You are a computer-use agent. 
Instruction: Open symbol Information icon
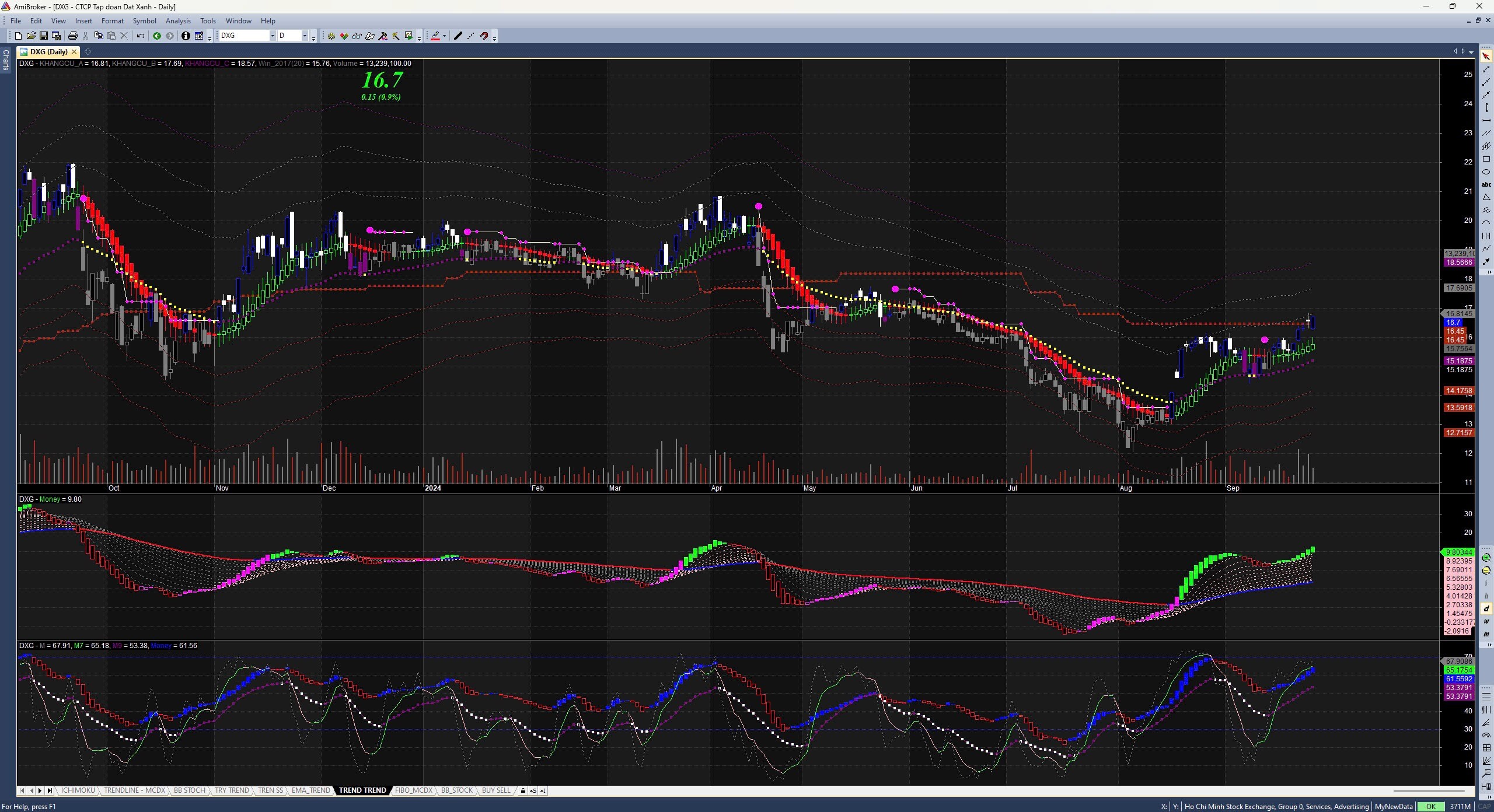tap(186, 36)
